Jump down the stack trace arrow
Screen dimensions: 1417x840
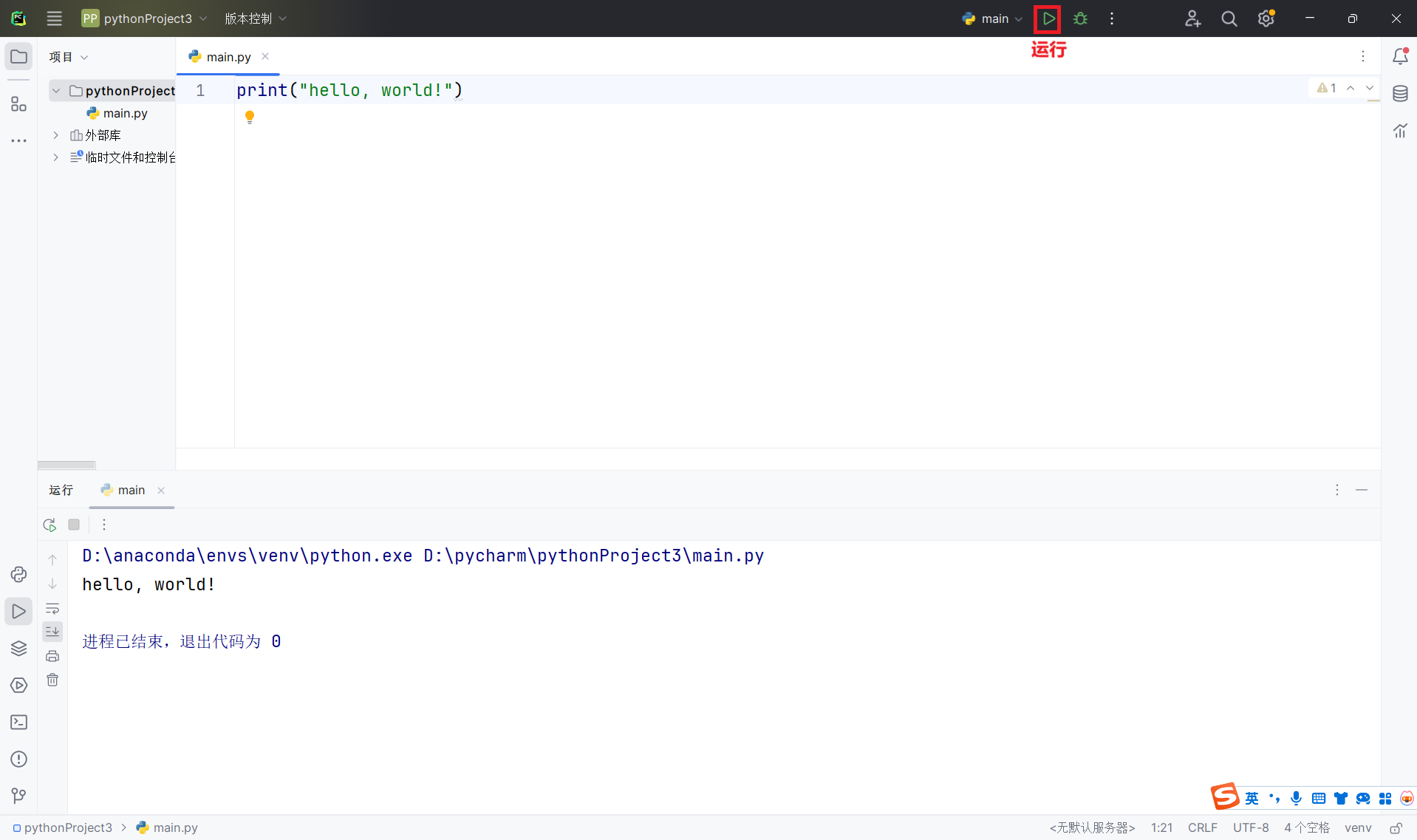click(52, 584)
